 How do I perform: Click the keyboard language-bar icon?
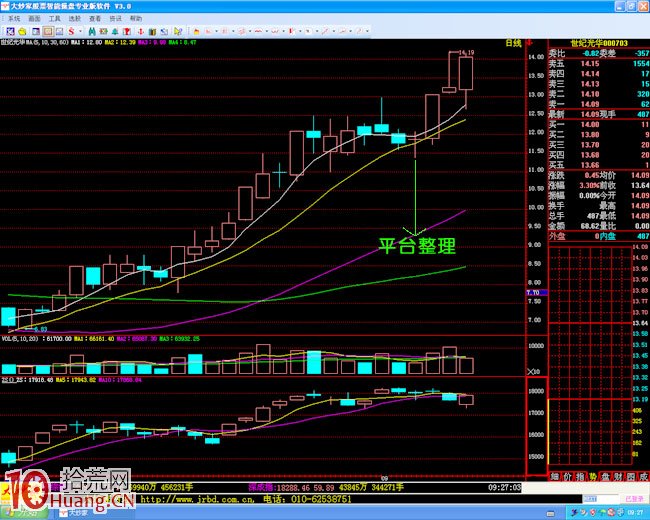[550, 513]
